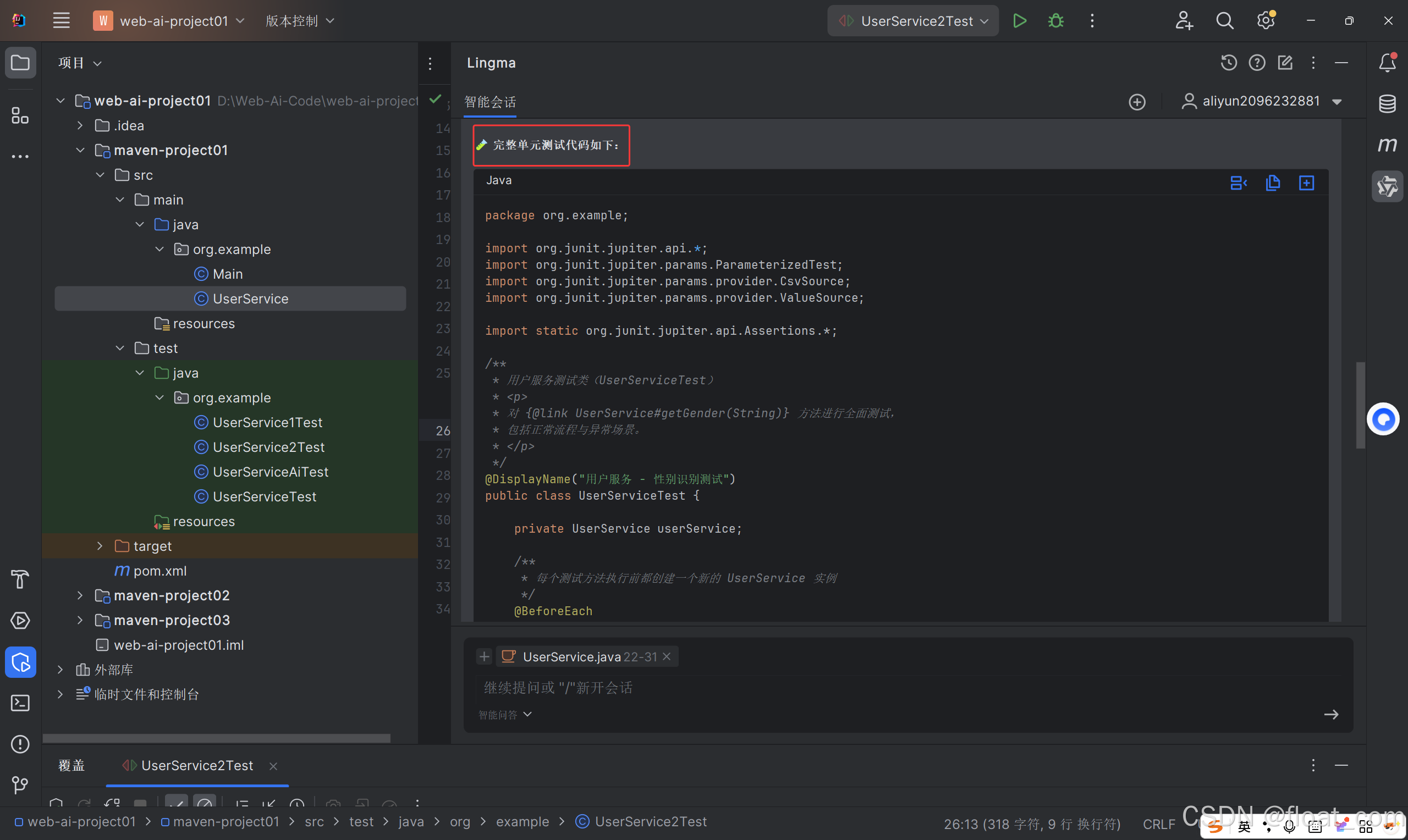Click the 继续提问 chat input field

point(849,688)
